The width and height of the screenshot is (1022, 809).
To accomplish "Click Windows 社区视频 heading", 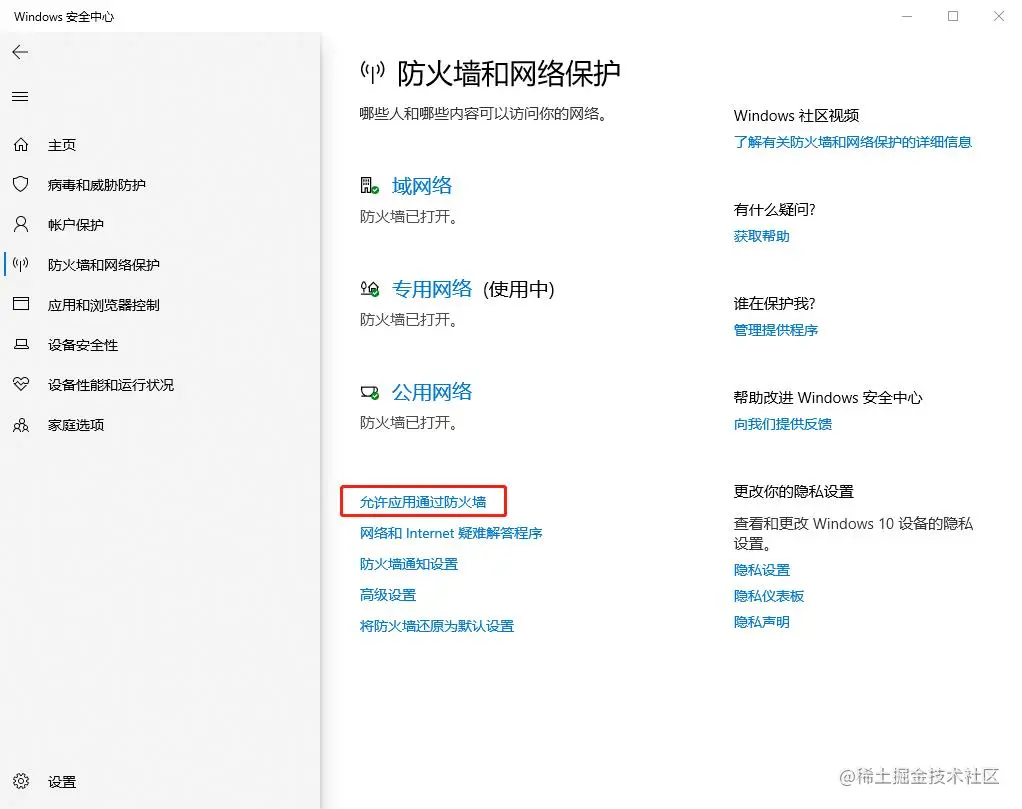I will point(796,115).
